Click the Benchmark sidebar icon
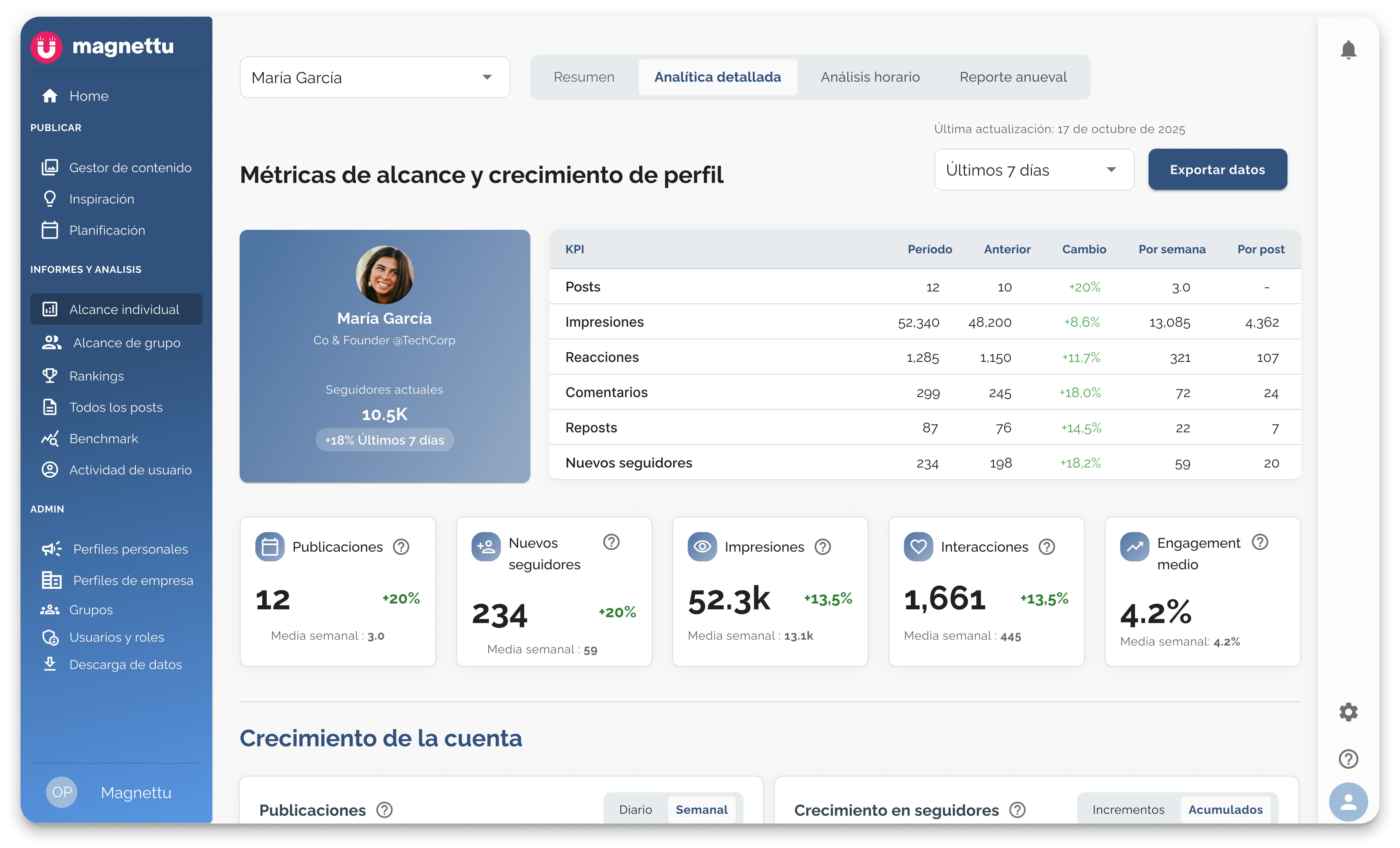The height and width of the screenshot is (848, 1400). click(x=50, y=438)
